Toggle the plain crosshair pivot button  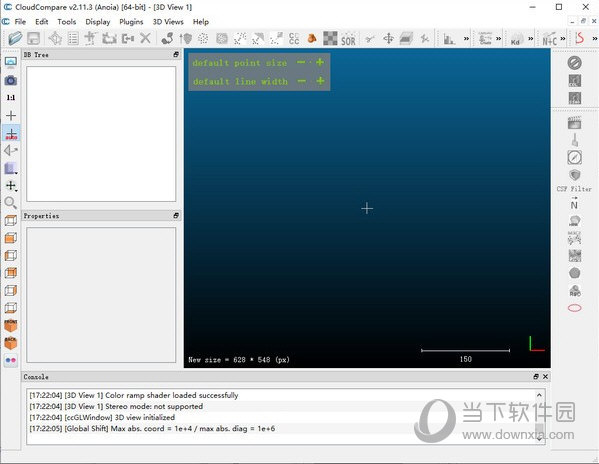click(11, 115)
